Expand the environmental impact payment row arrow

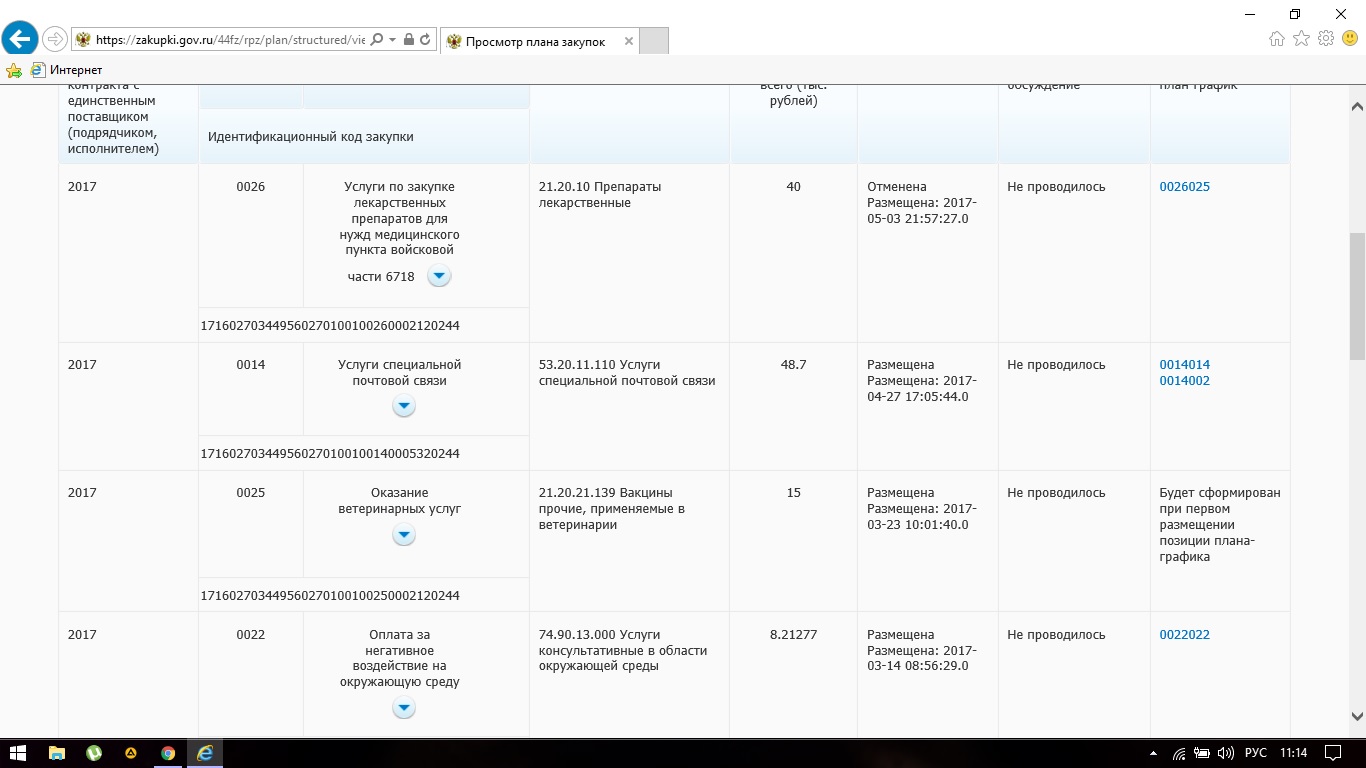403,708
